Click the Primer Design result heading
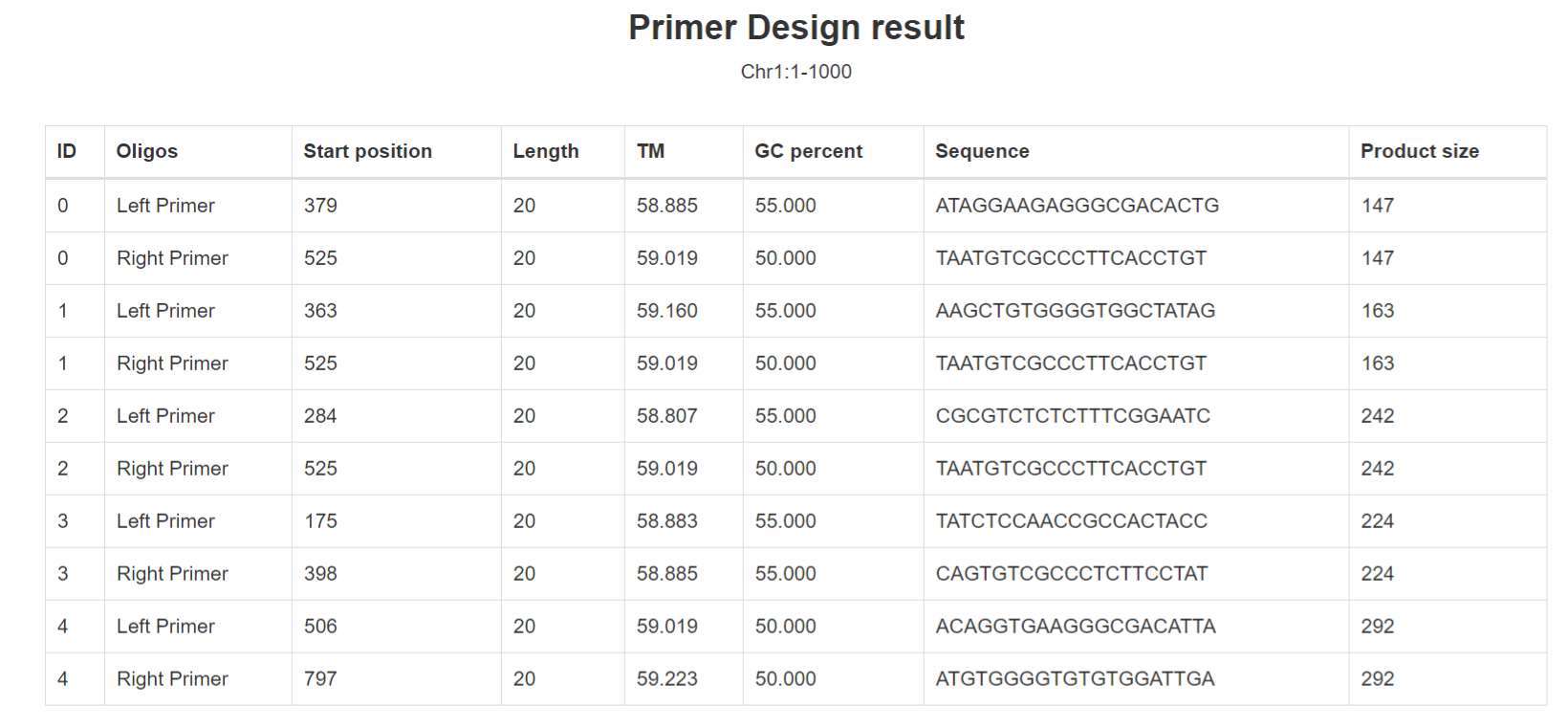Image resolution: width=1568 pixels, height=728 pixels. click(795, 28)
